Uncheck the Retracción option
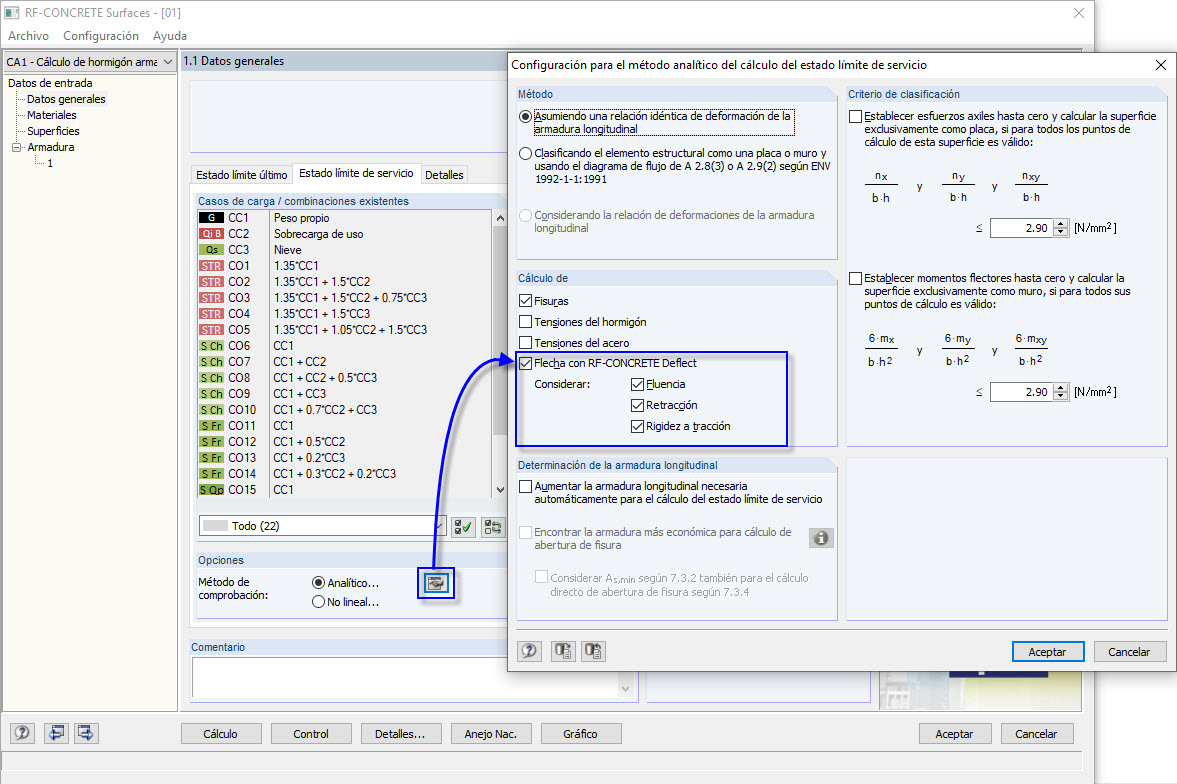The width and height of the screenshot is (1177, 784). [637, 406]
